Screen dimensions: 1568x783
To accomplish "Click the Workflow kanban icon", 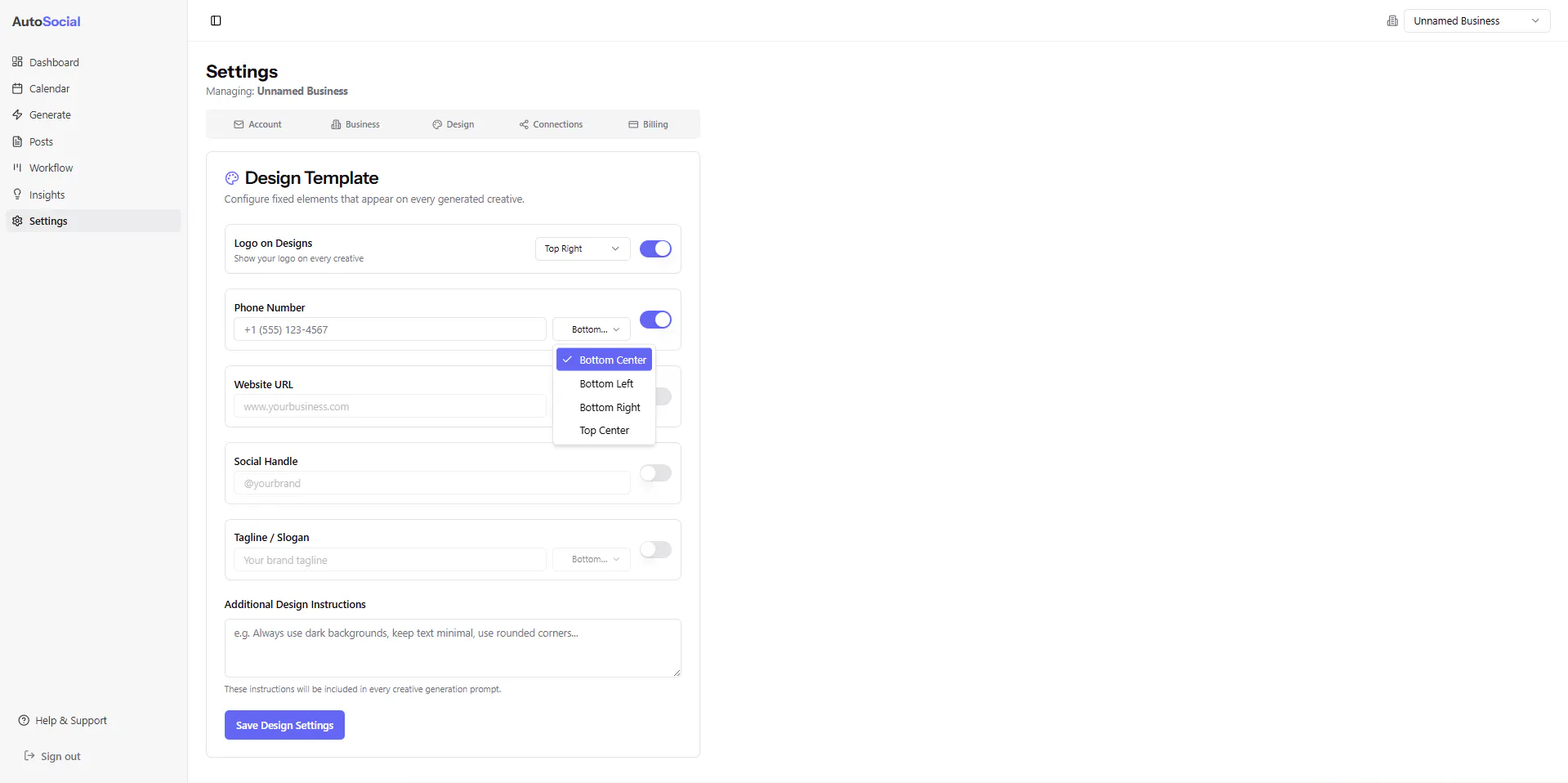I will click(x=17, y=168).
